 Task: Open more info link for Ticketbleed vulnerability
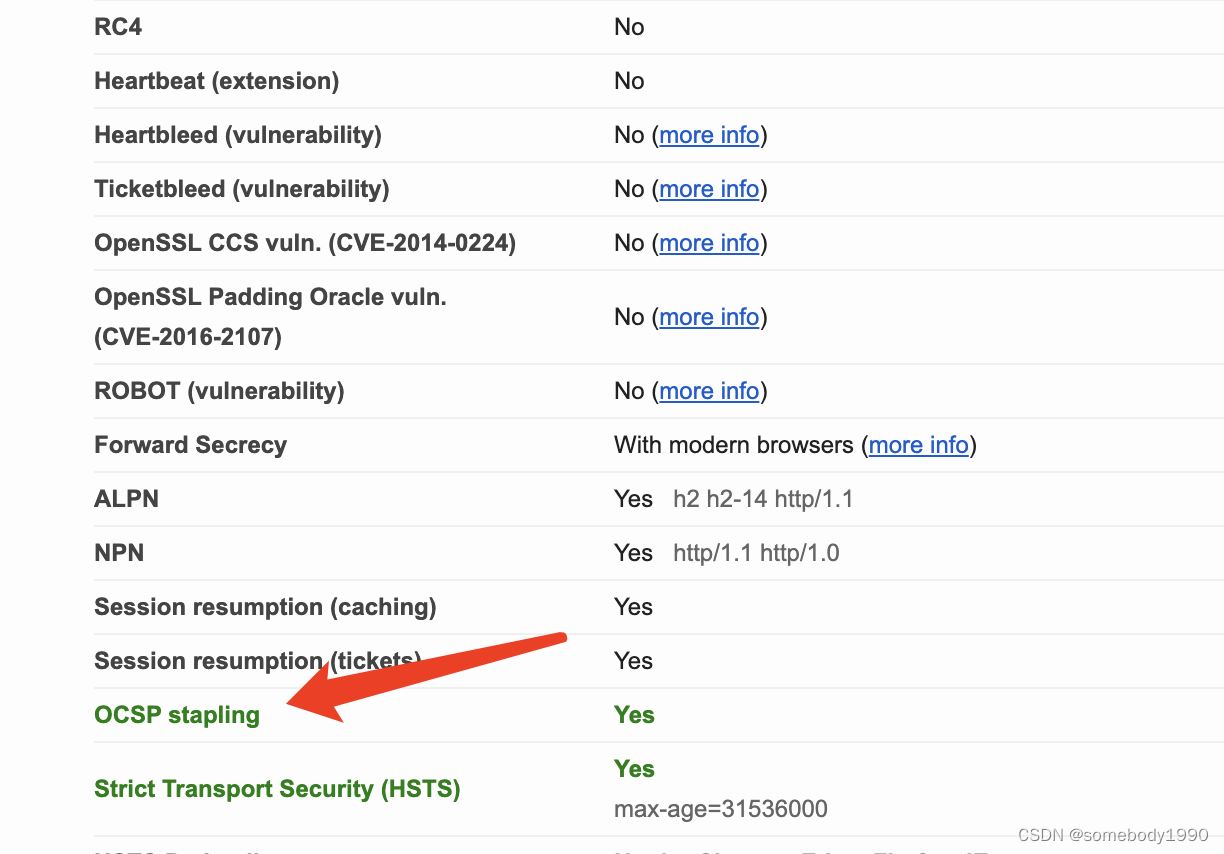click(x=709, y=189)
